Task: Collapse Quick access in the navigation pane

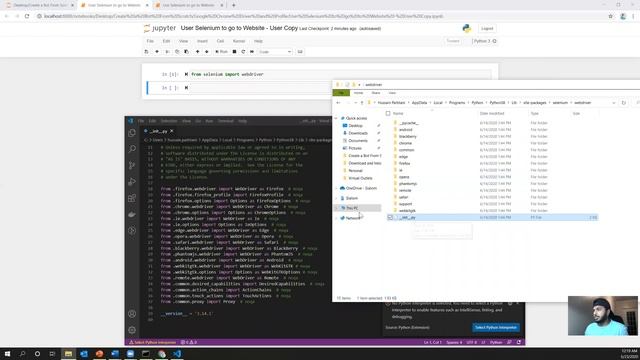Action: click(336, 118)
